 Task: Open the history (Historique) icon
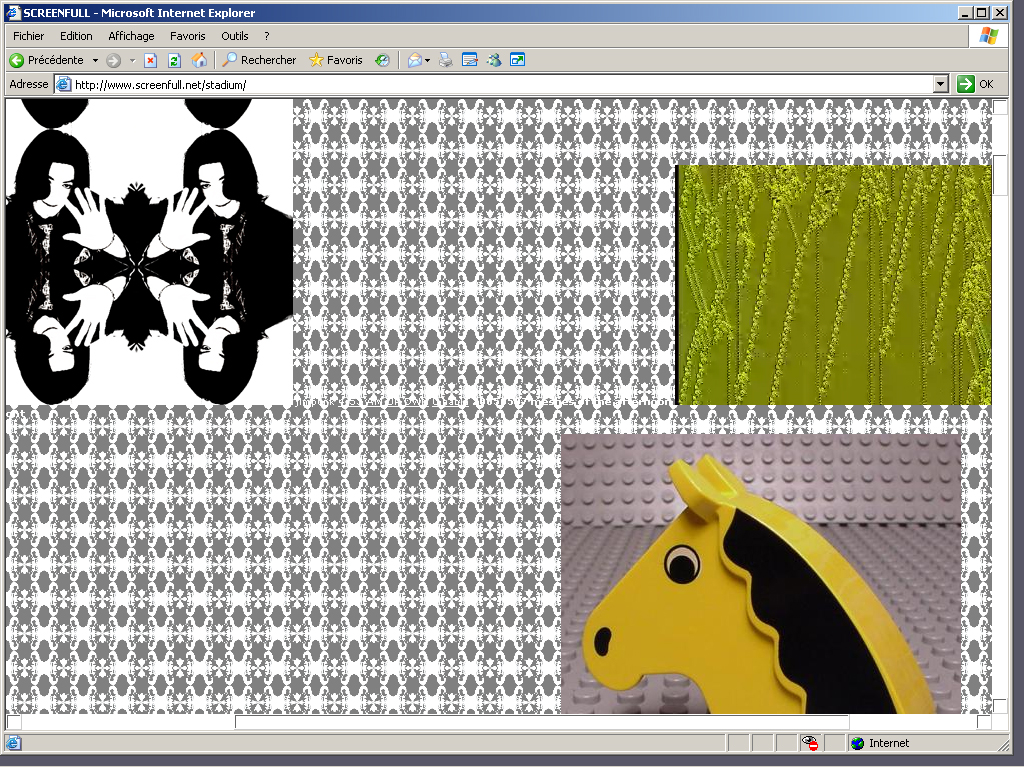(382, 60)
